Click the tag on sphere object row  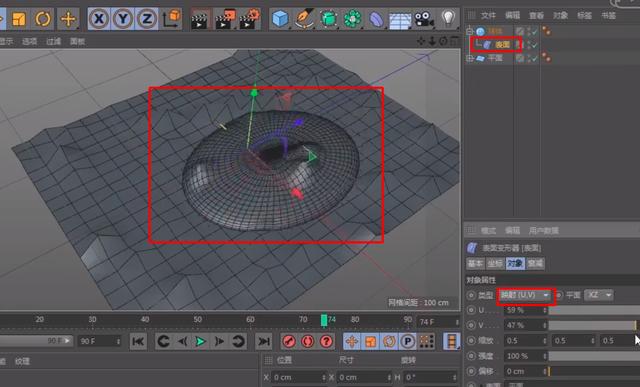click(547, 31)
